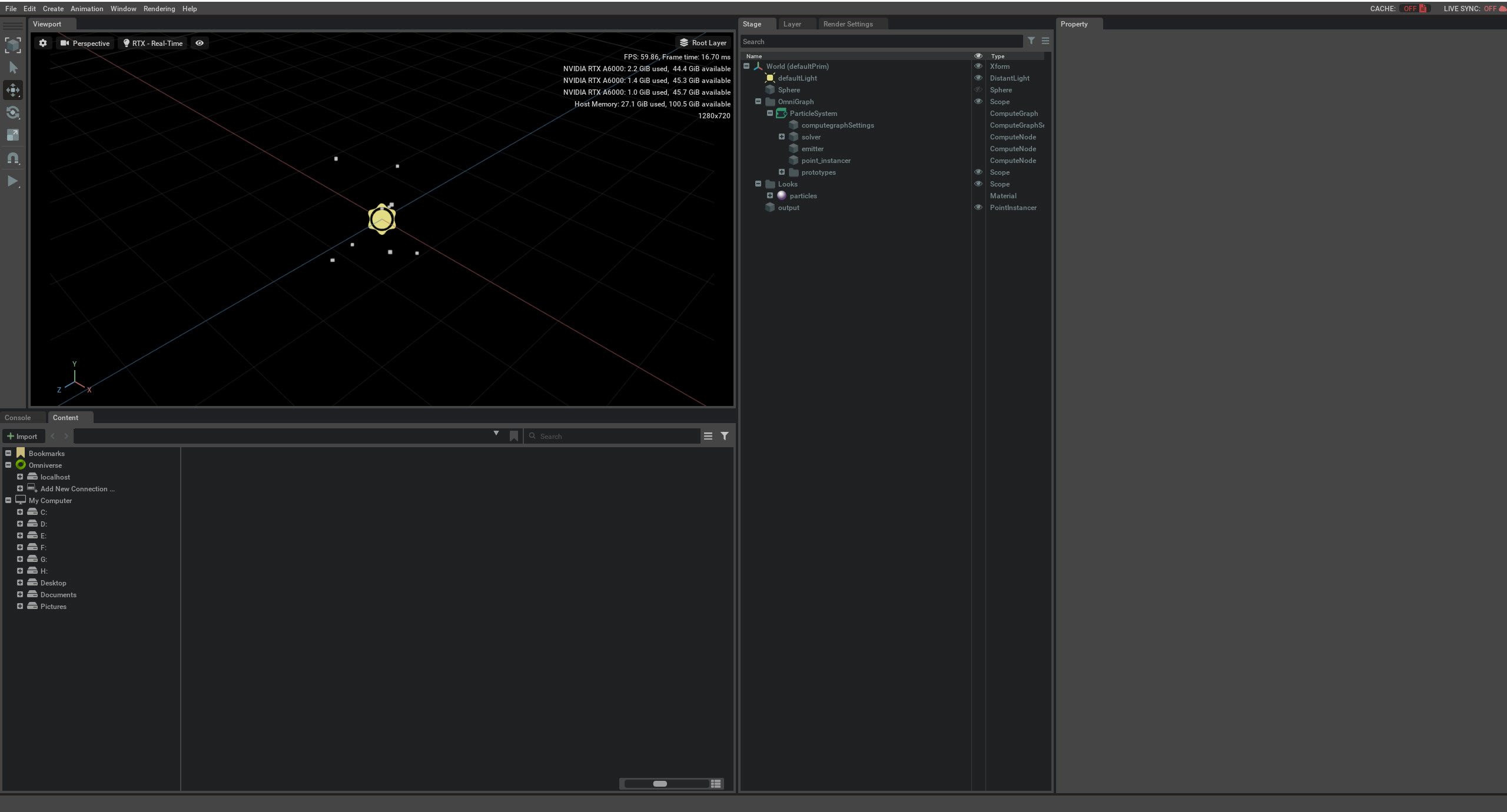The image size is (1507, 812).
Task: Collapse the Looks node
Action: point(758,184)
